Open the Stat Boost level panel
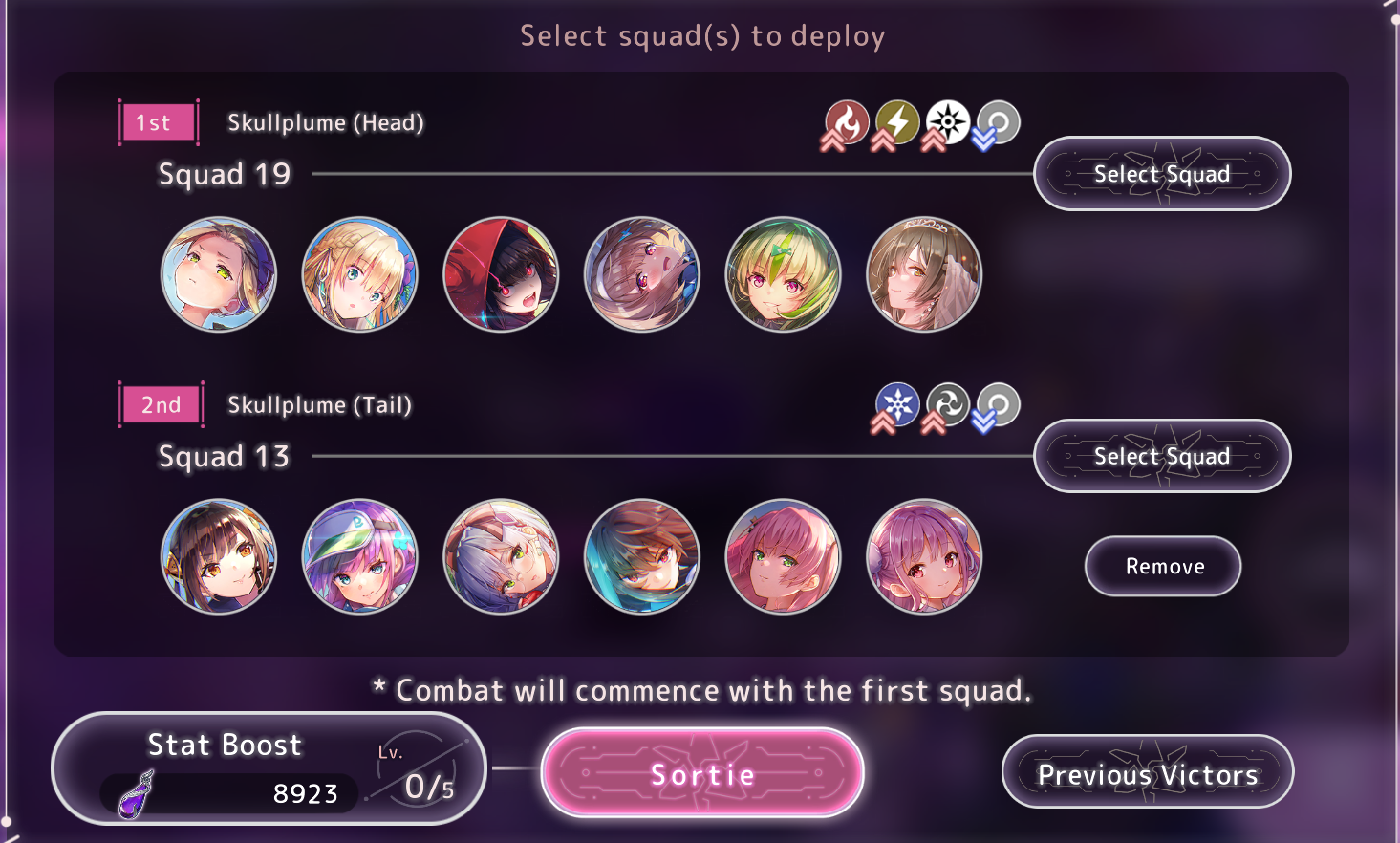 (x=269, y=768)
